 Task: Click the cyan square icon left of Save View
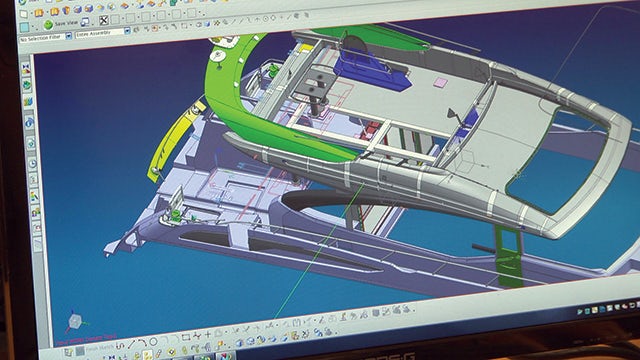coord(25,27)
